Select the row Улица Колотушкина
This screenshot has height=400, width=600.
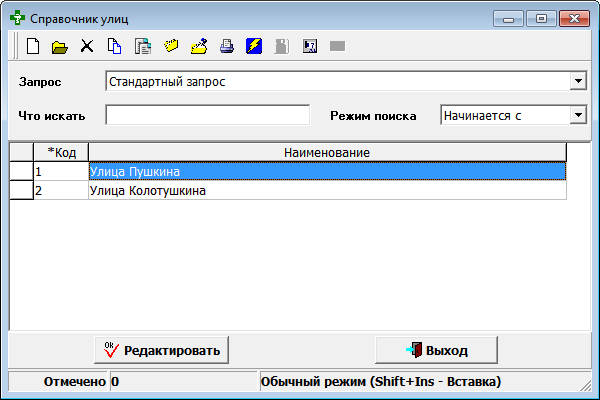(327, 190)
